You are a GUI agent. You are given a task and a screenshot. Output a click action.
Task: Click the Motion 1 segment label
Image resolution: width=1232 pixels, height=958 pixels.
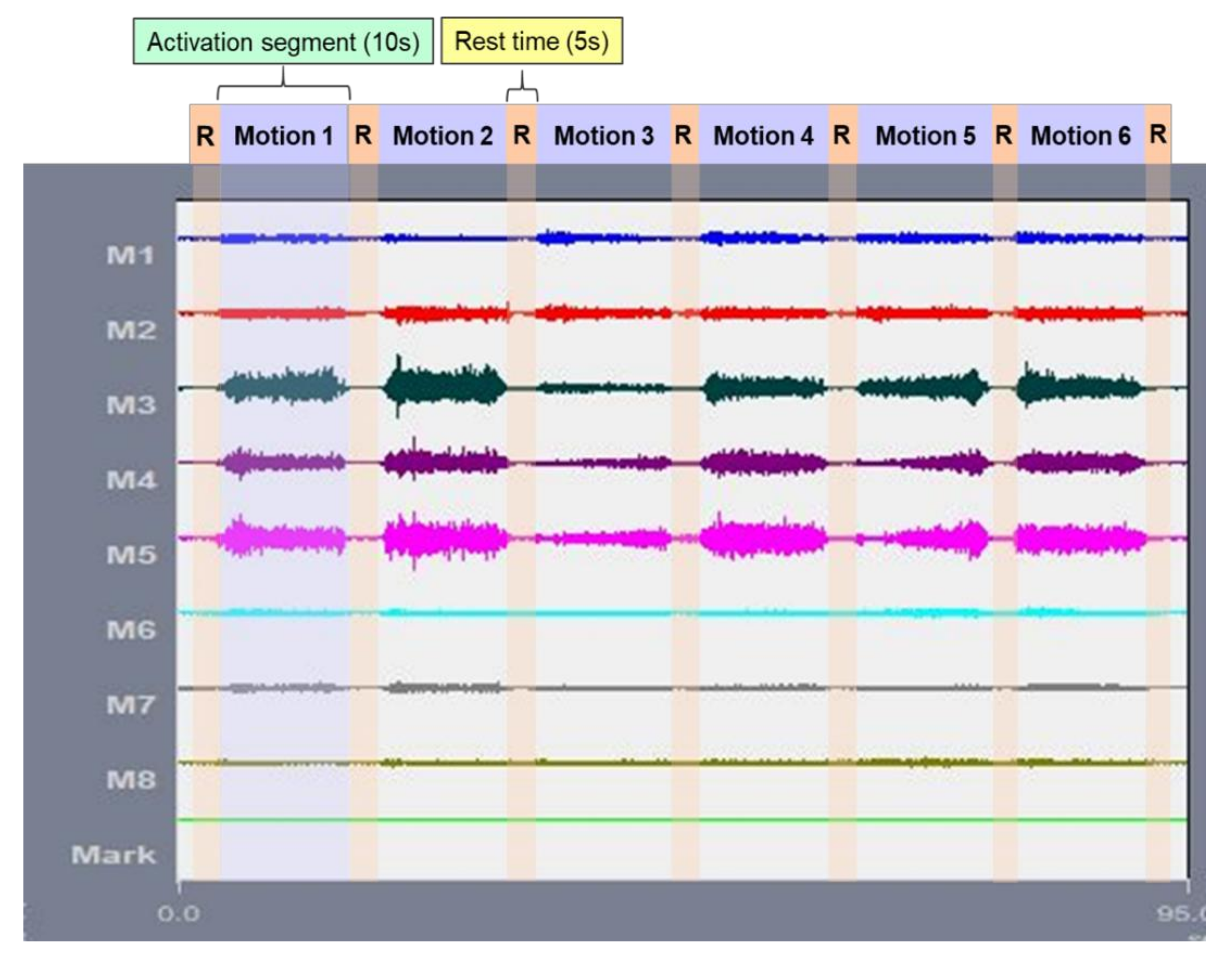tap(283, 136)
